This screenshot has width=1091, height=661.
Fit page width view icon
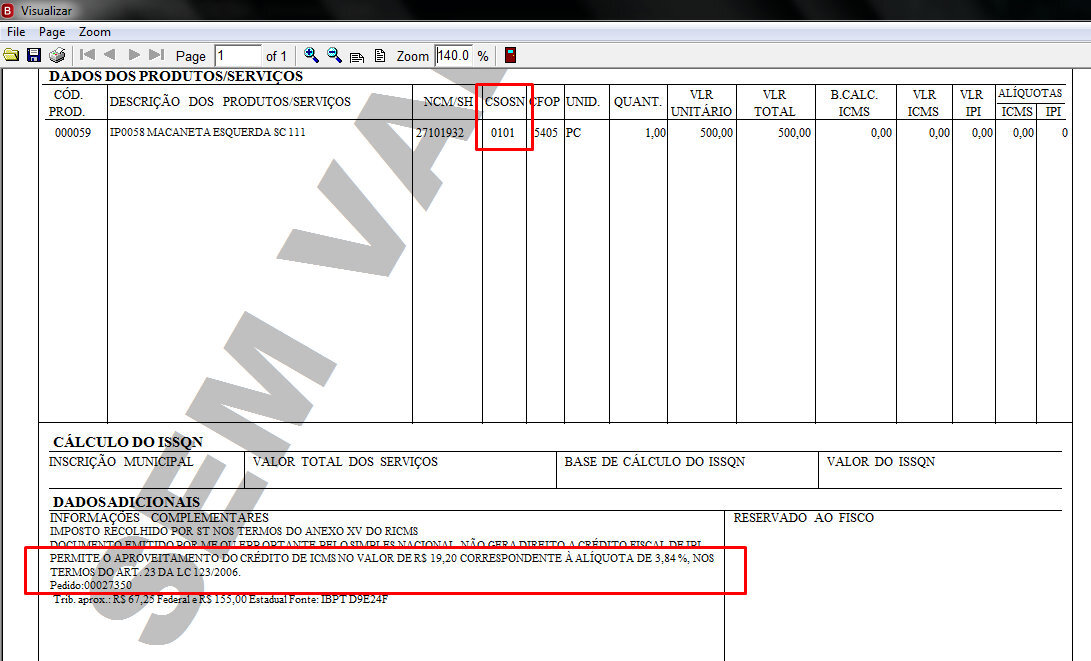click(357, 56)
